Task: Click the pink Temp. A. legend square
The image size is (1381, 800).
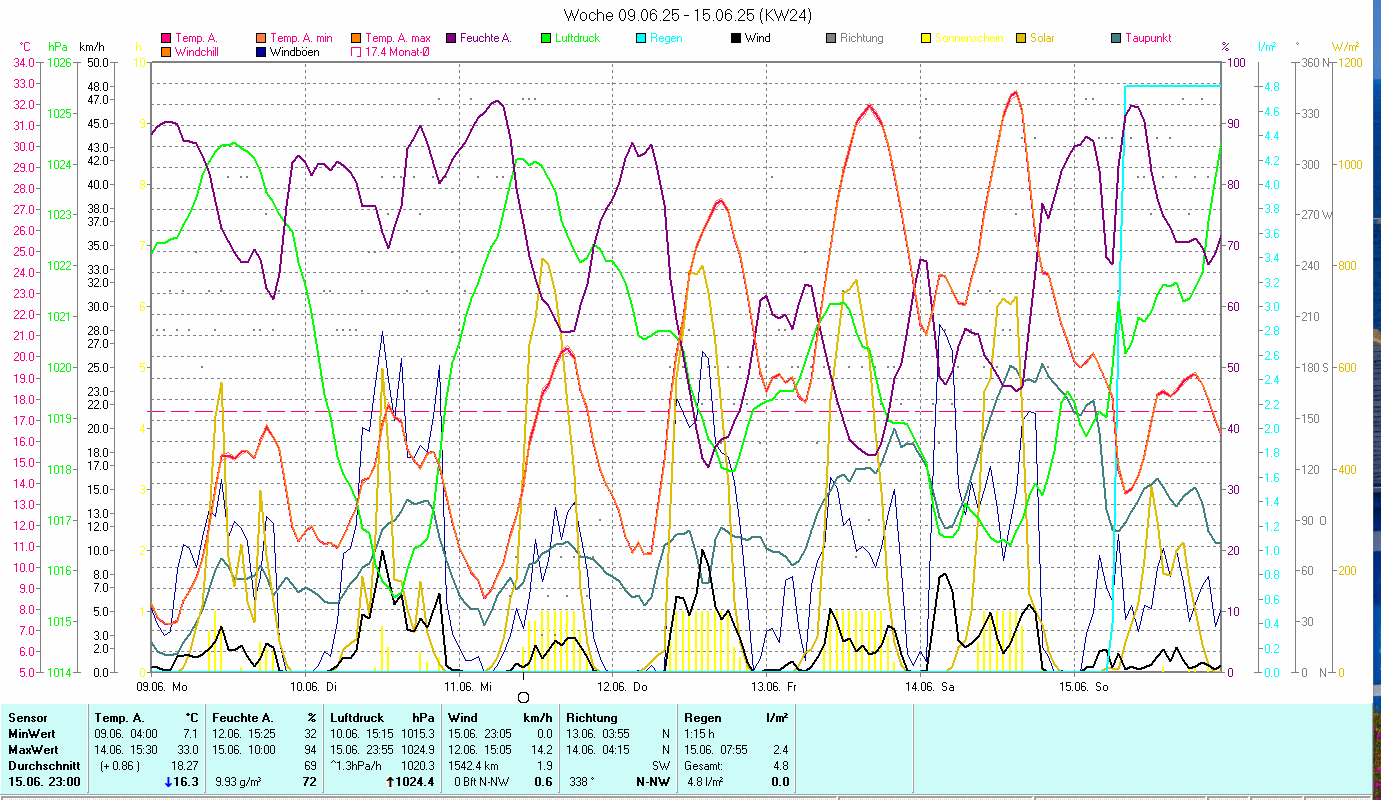Action: pyautogui.click(x=166, y=38)
